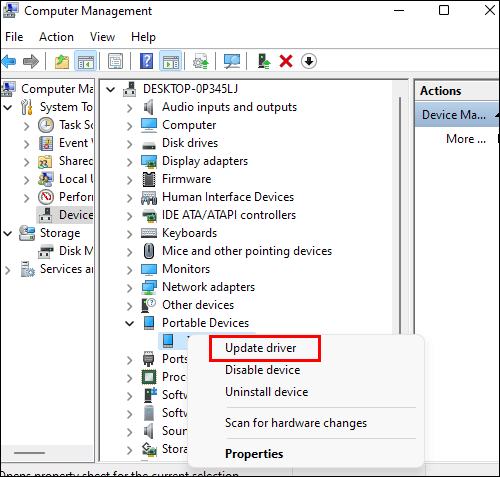Click the blue Back arrow toolbar icon
This screenshot has height=477, width=500.
click(x=9, y=61)
